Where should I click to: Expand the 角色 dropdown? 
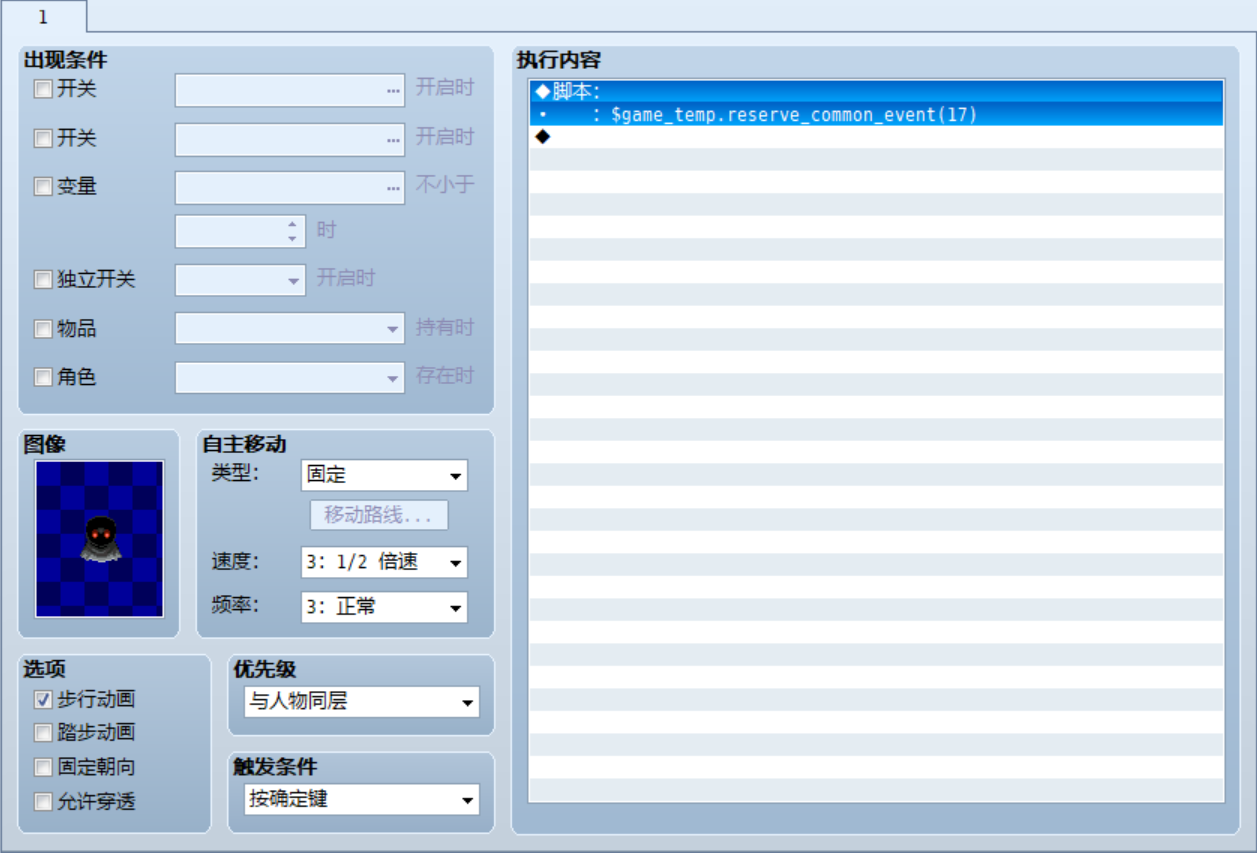click(290, 377)
